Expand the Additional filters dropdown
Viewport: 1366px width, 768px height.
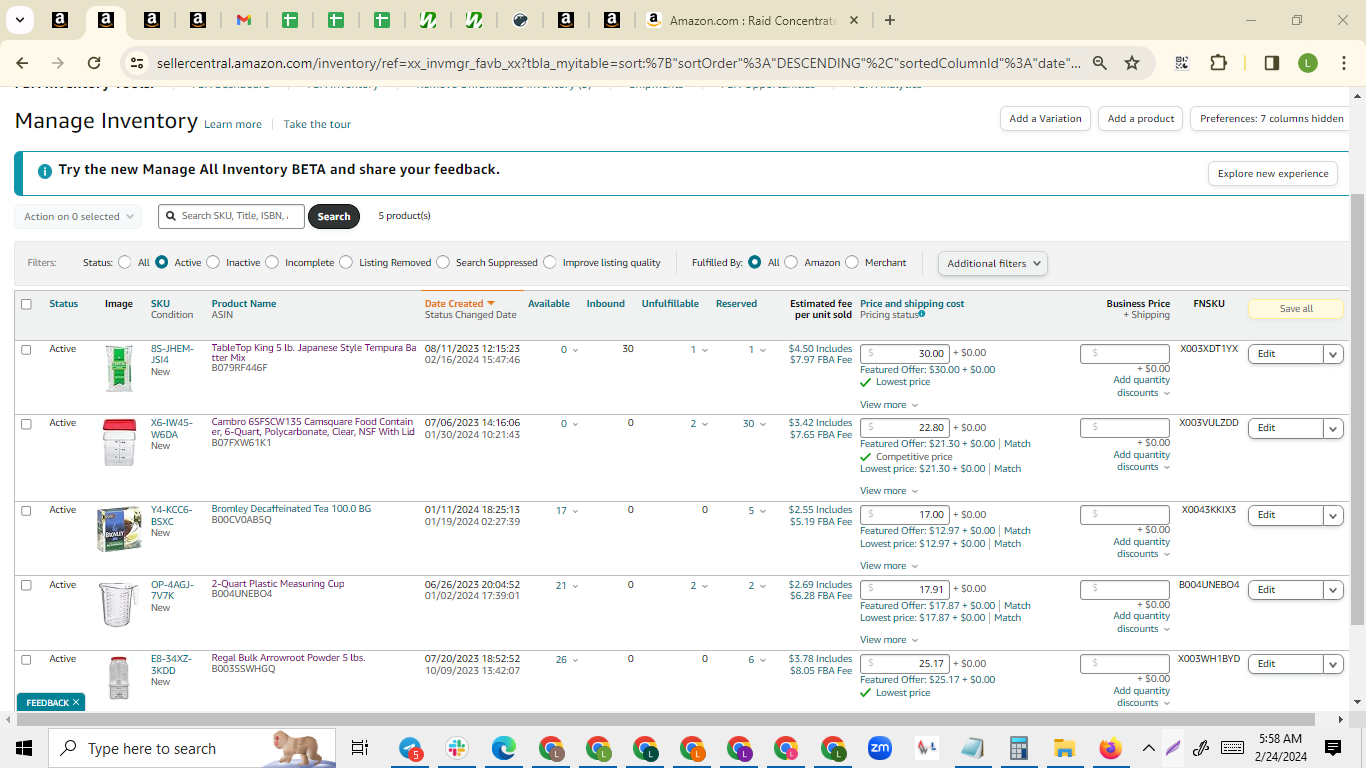(x=993, y=264)
